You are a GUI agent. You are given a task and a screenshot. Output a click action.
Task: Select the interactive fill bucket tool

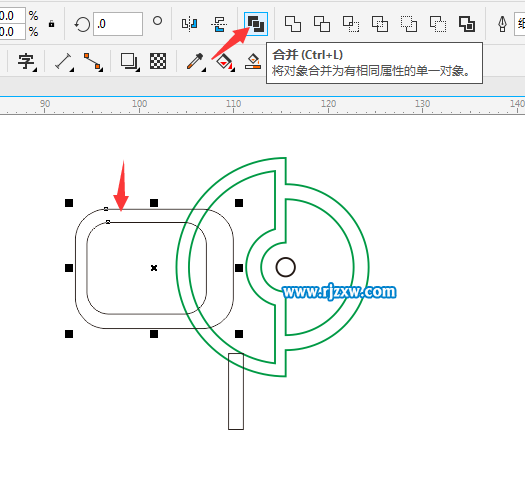coord(225,62)
